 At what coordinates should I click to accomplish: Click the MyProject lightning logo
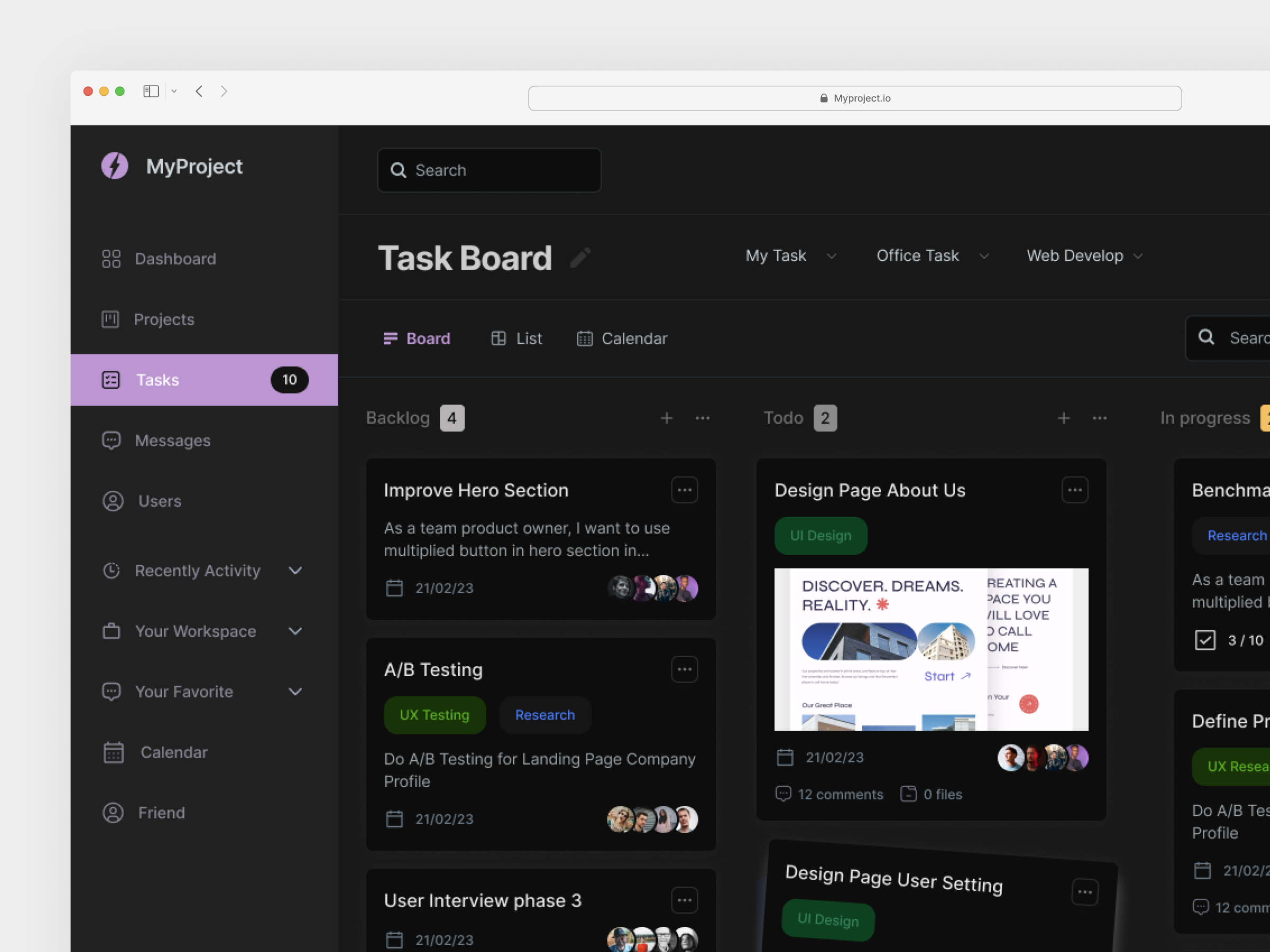(114, 166)
